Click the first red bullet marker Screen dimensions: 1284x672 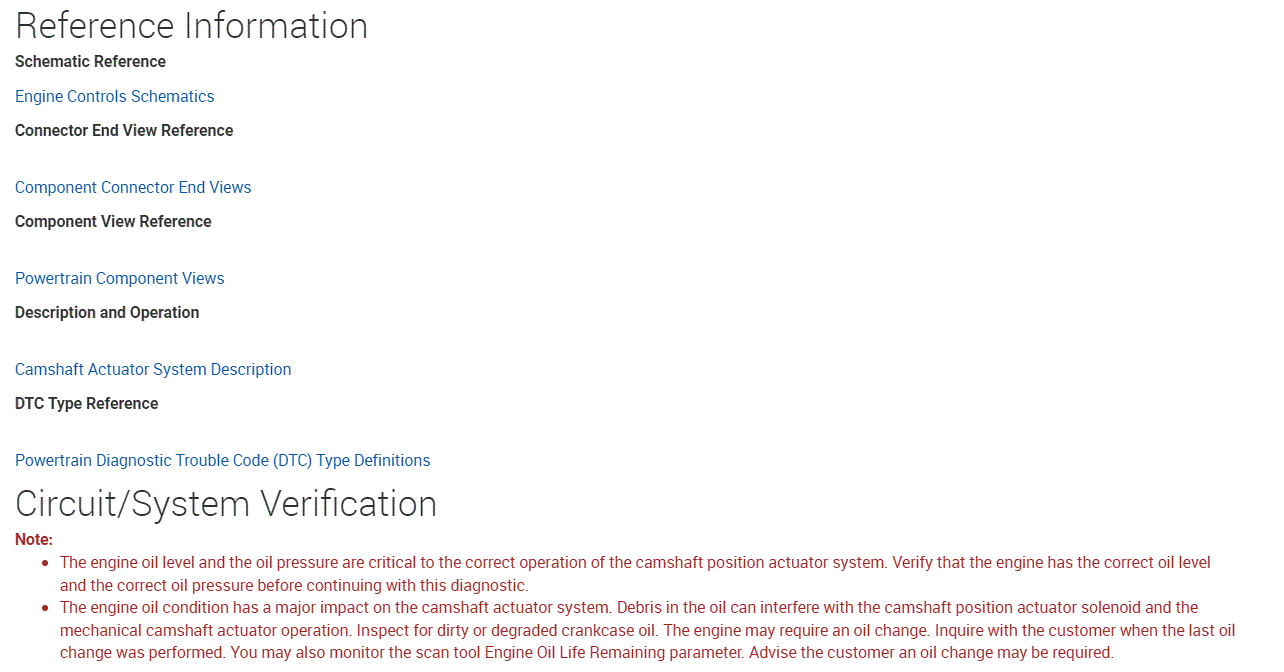coord(45,564)
